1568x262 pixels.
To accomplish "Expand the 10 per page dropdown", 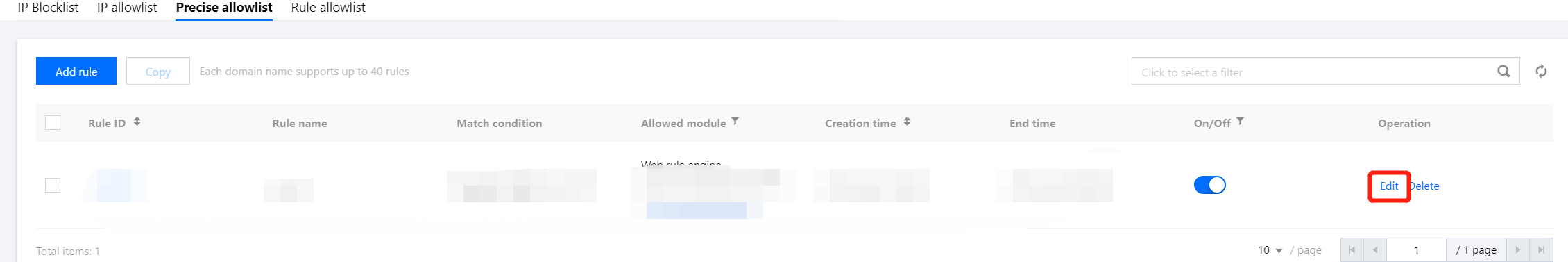I will (x=1270, y=250).
